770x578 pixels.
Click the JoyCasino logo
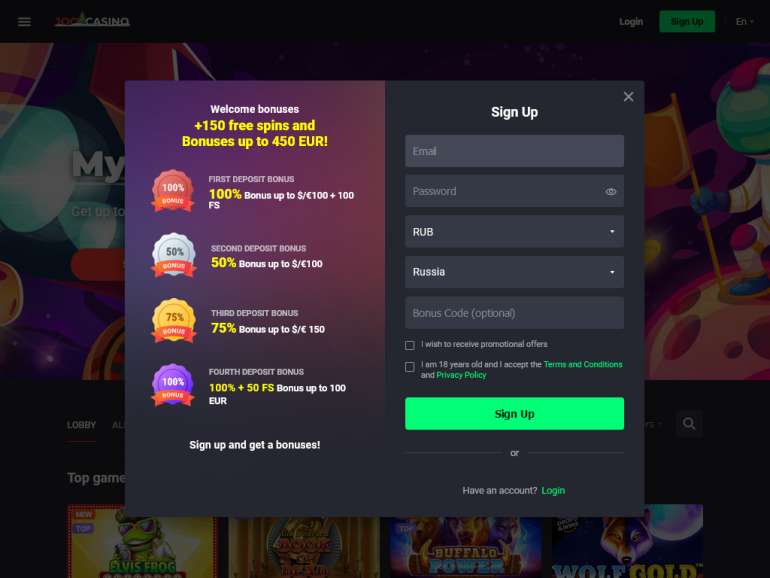pyautogui.click(x=92, y=21)
